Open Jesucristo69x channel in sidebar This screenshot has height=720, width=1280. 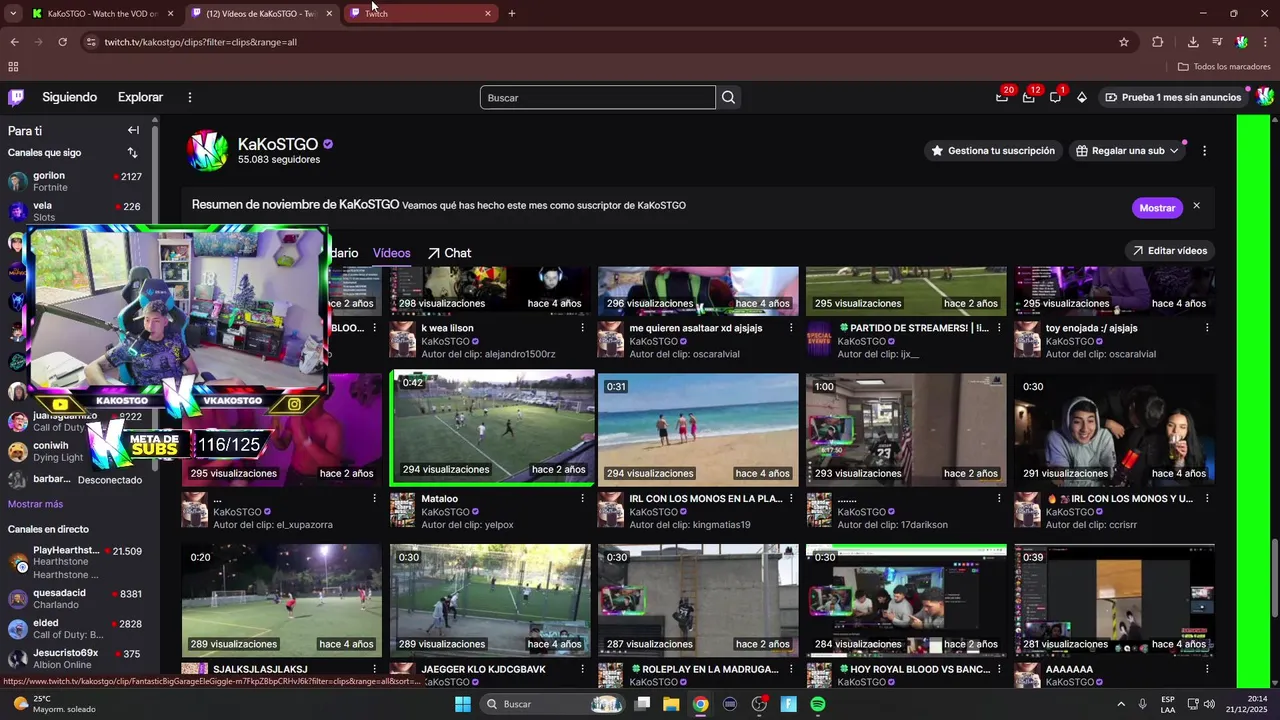tap(75, 658)
